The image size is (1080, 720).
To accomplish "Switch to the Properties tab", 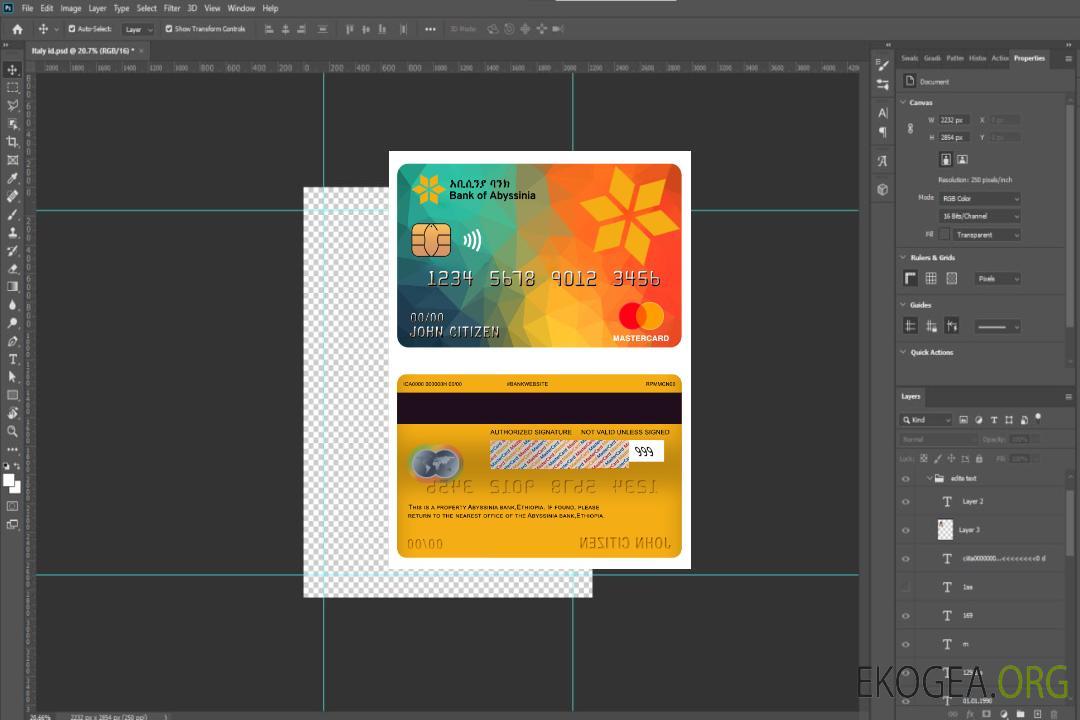I will (1029, 58).
